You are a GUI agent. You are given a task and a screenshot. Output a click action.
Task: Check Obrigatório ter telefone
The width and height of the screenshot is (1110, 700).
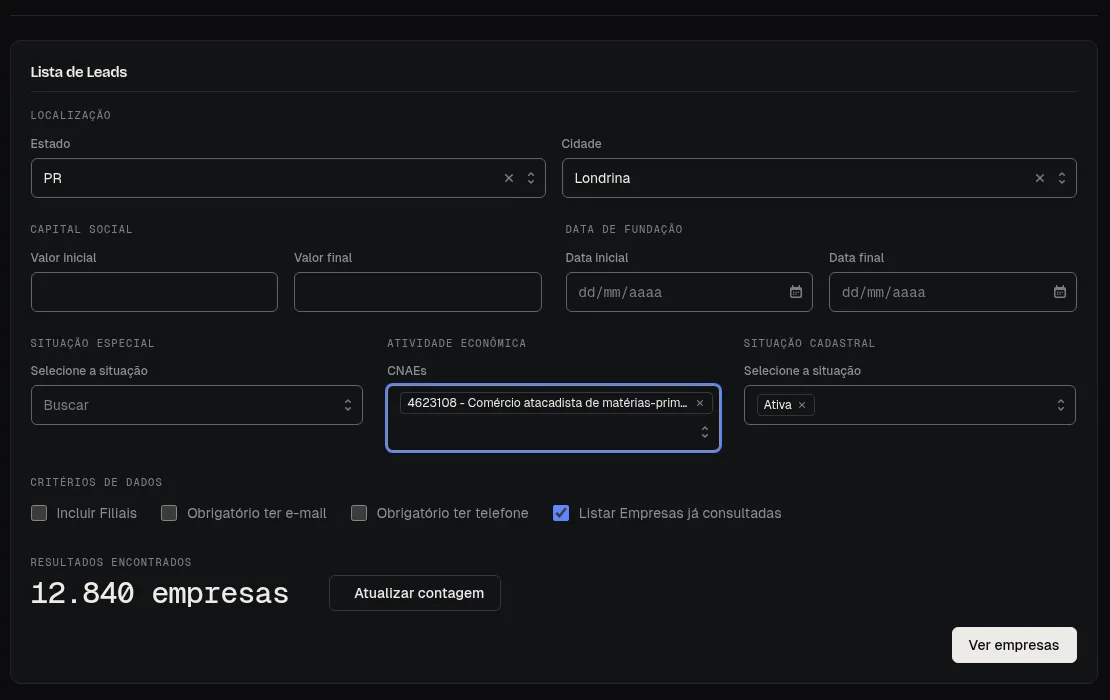pos(359,513)
